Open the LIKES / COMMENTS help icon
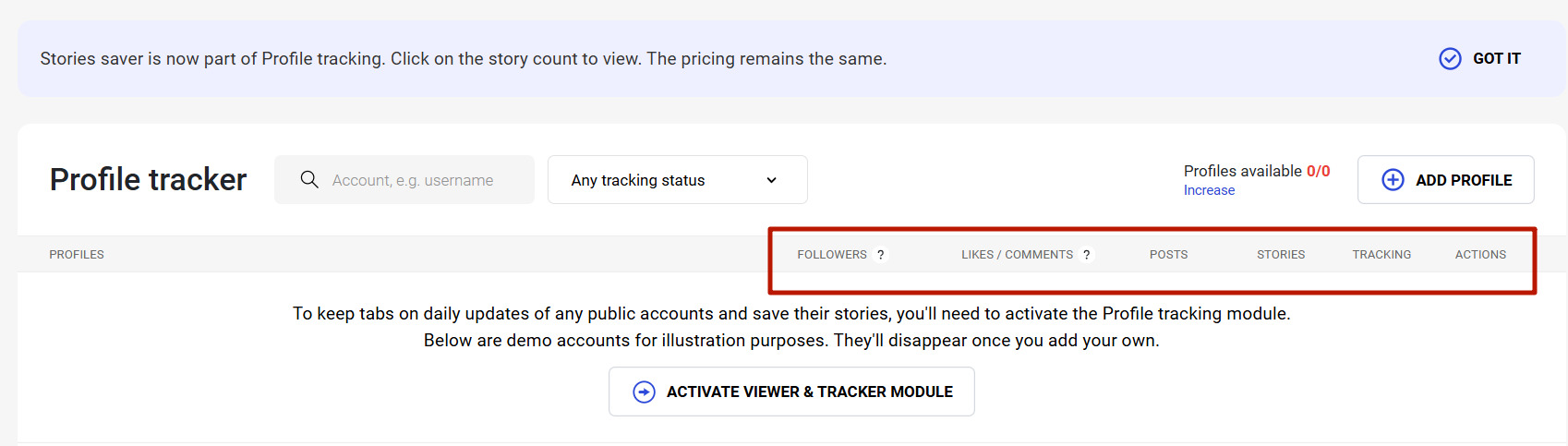 1086,255
